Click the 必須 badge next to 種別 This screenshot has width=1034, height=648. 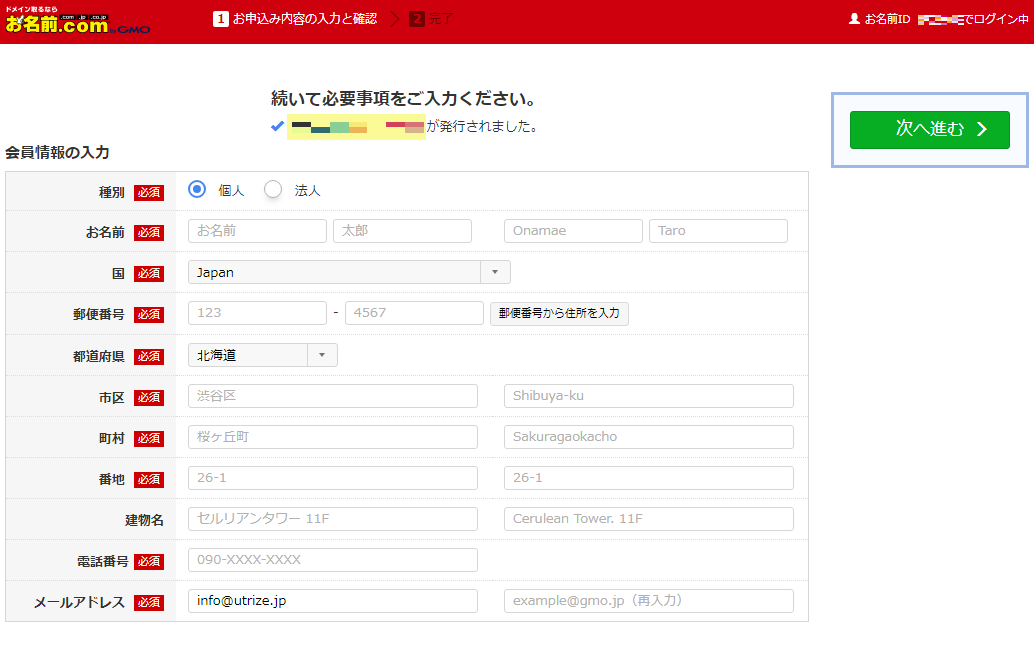point(149,192)
